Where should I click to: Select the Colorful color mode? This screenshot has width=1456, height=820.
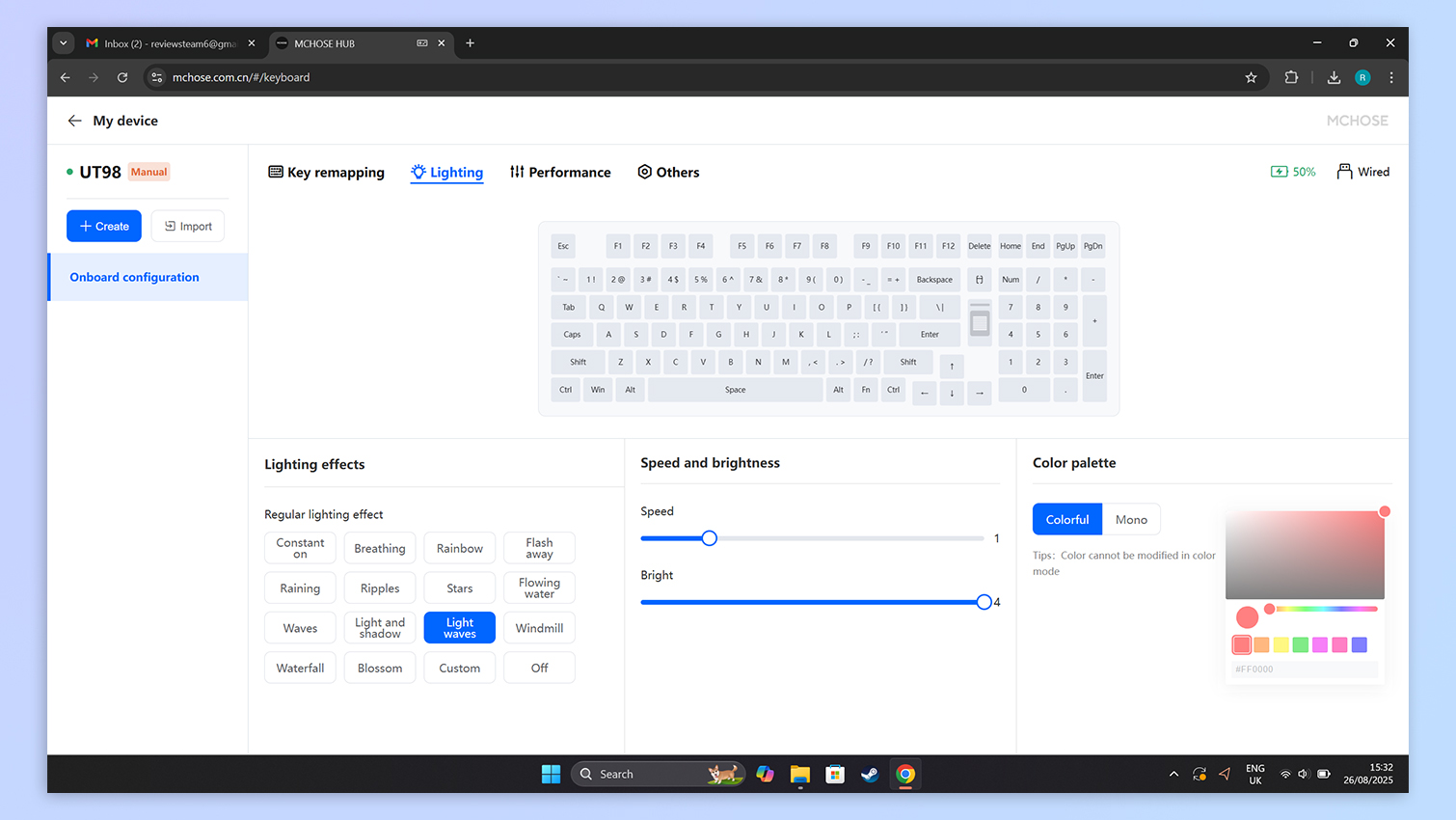[x=1067, y=519]
